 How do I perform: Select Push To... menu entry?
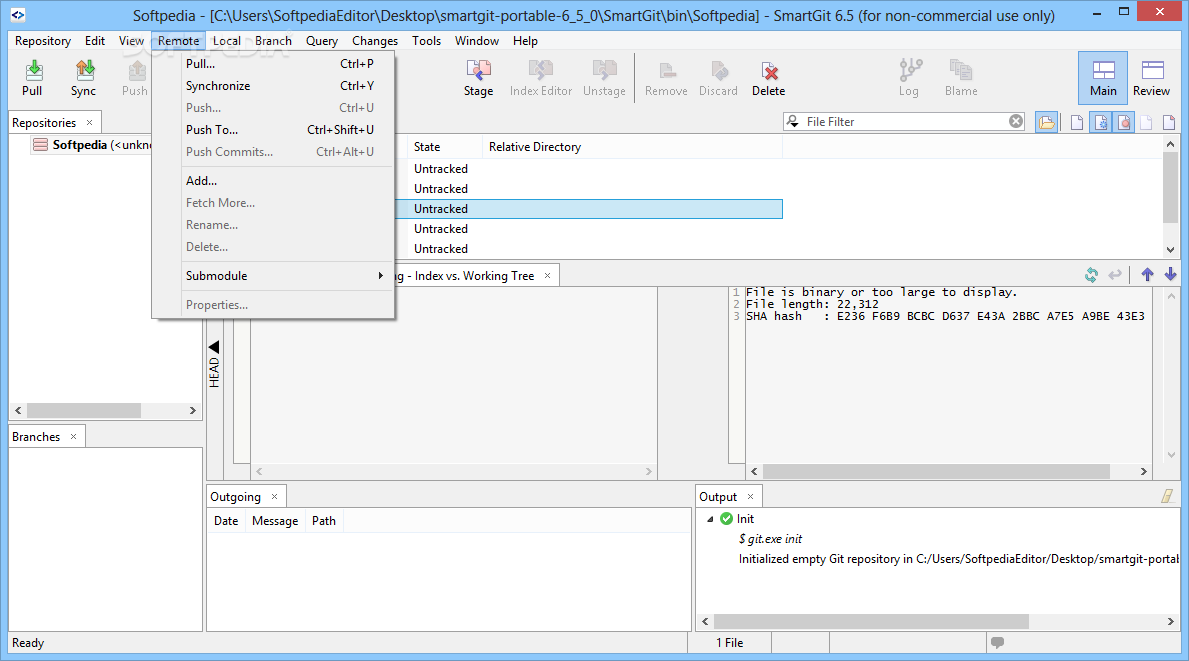point(273,130)
